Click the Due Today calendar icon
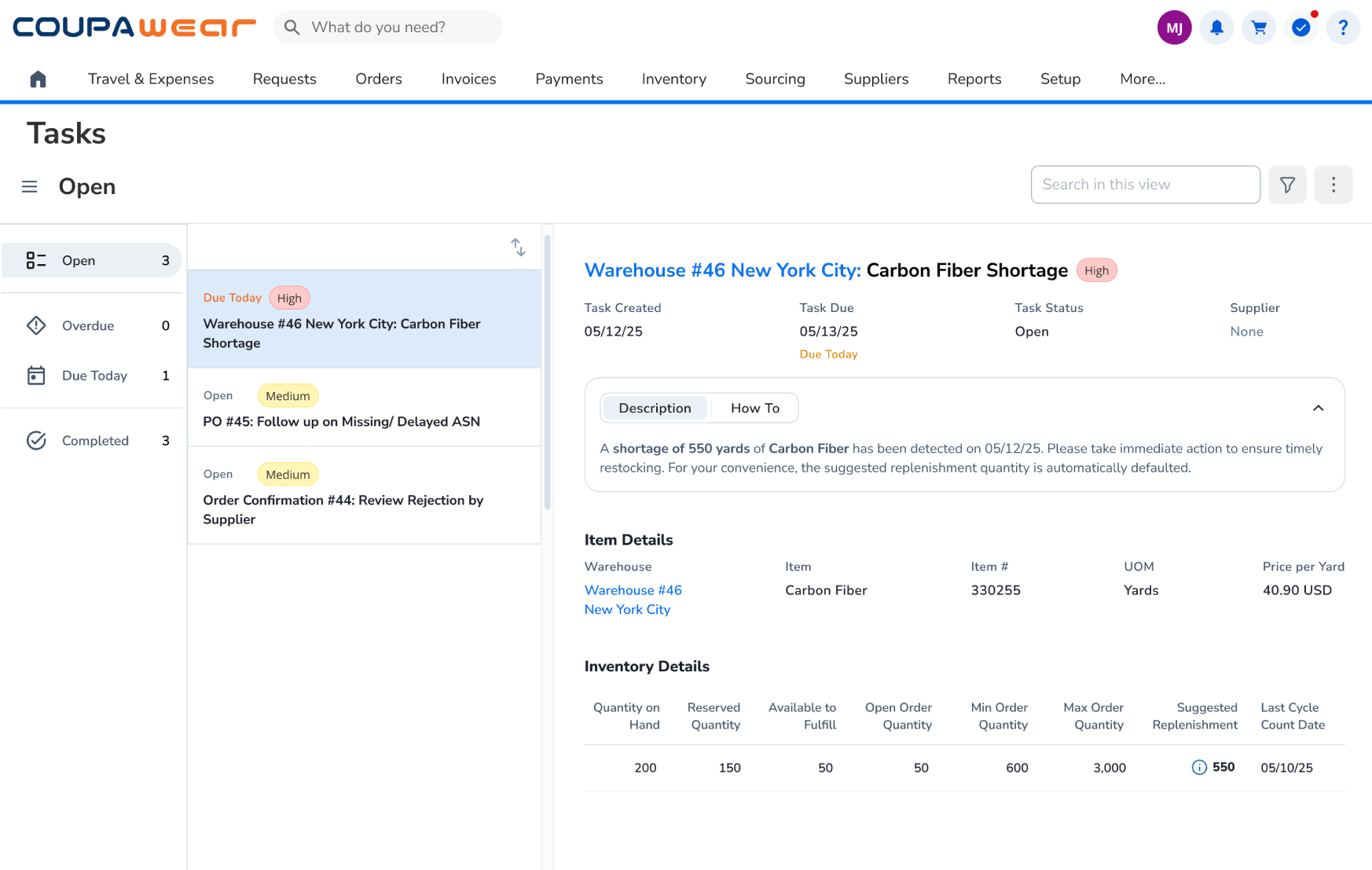This screenshot has height=870, width=1372. tap(36, 376)
